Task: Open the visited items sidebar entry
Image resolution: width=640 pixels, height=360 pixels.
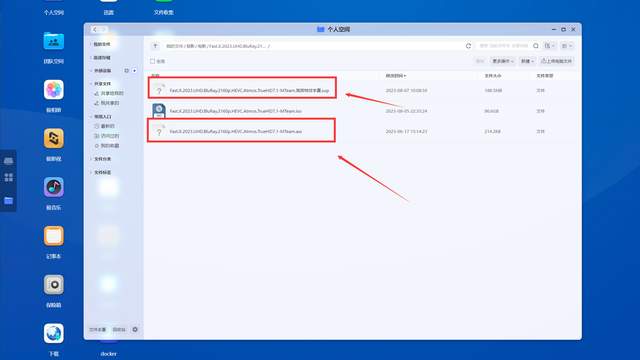Action: [x=107, y=136]
